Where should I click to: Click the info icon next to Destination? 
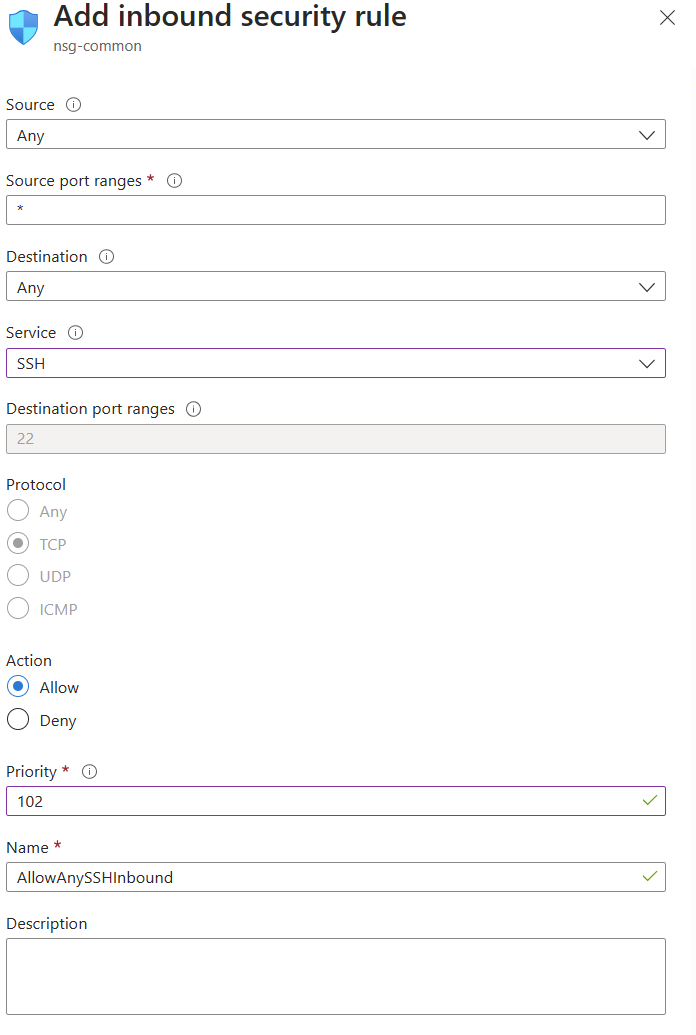(106, 256)
